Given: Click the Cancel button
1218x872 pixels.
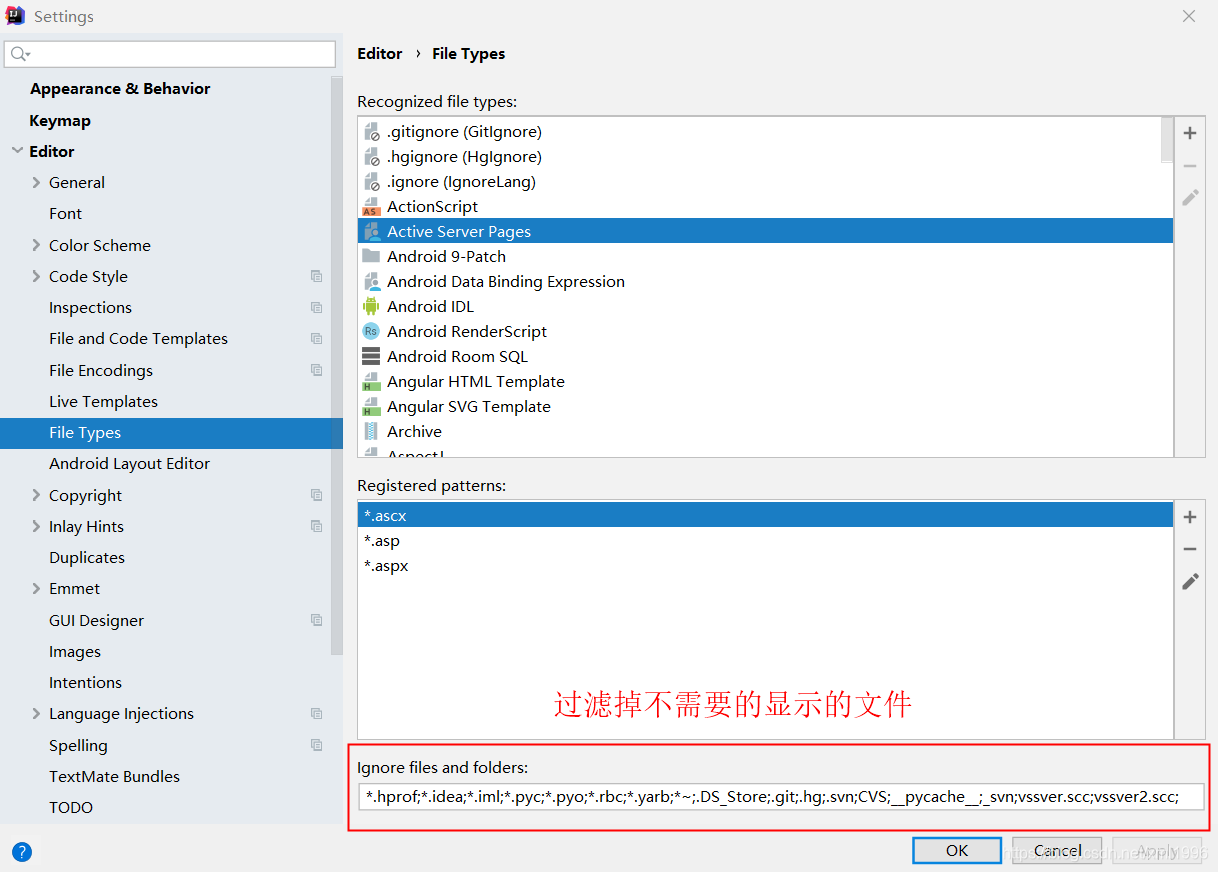Looking at the screenshot, I should [1057, 850].
